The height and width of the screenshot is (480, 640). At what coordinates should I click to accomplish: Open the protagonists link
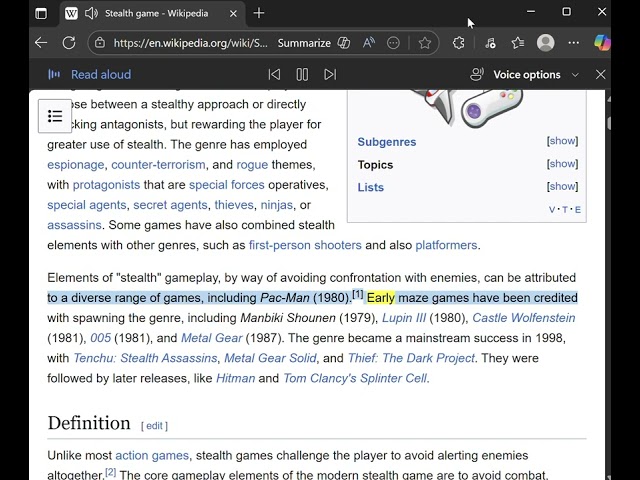(x=106, y=185)
